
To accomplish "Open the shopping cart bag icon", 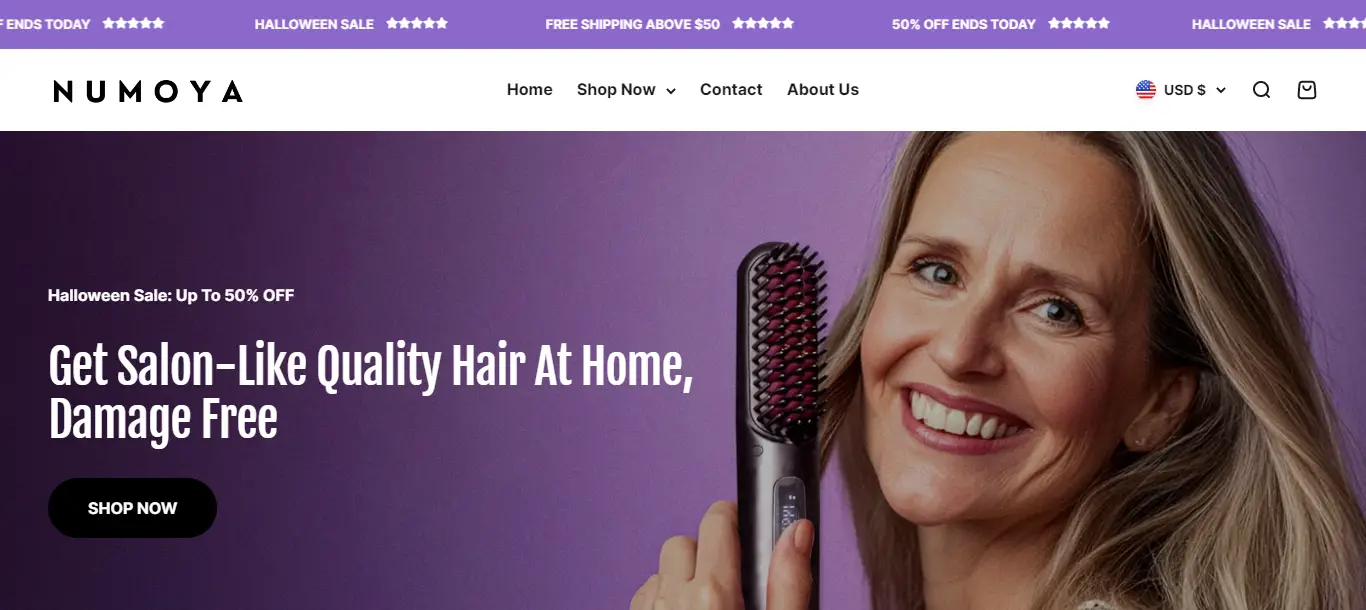I will click(x=1306, y=90).
